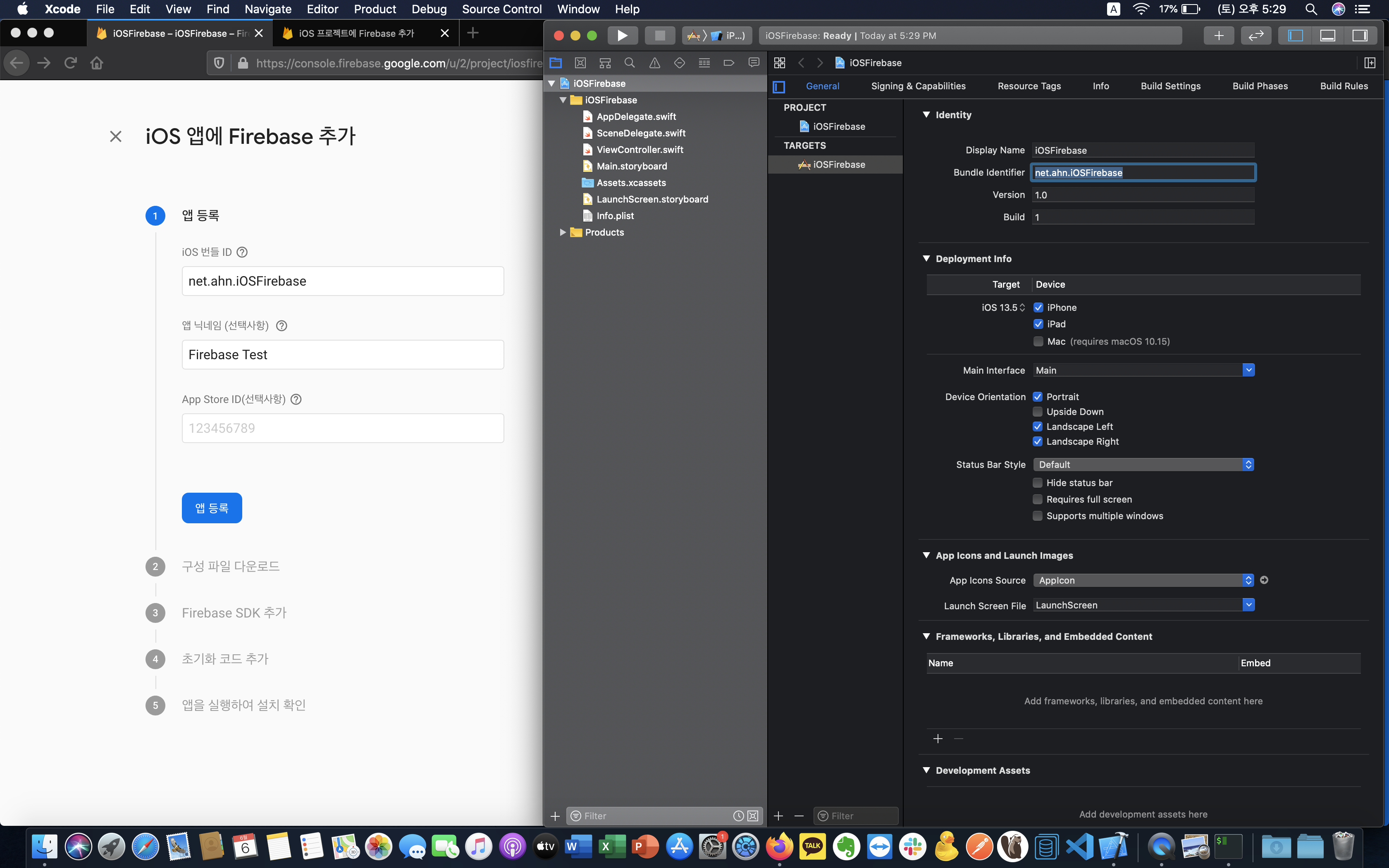The image size is (1389, 868).
Task: Open the Source Control navigator icon
Action: point(580,62)
